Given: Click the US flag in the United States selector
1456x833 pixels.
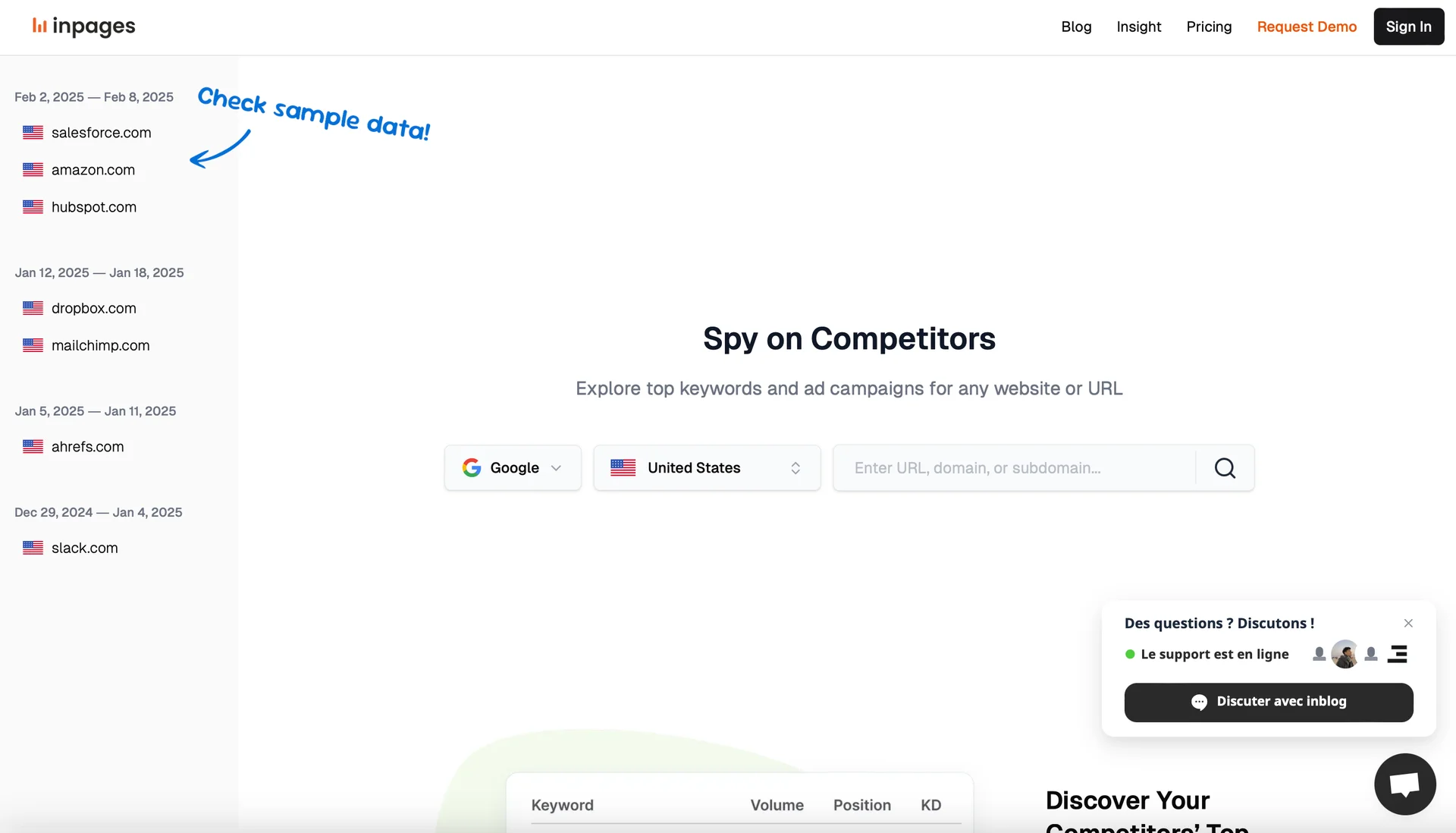Looking at the screenshot, I should (622, 467).
